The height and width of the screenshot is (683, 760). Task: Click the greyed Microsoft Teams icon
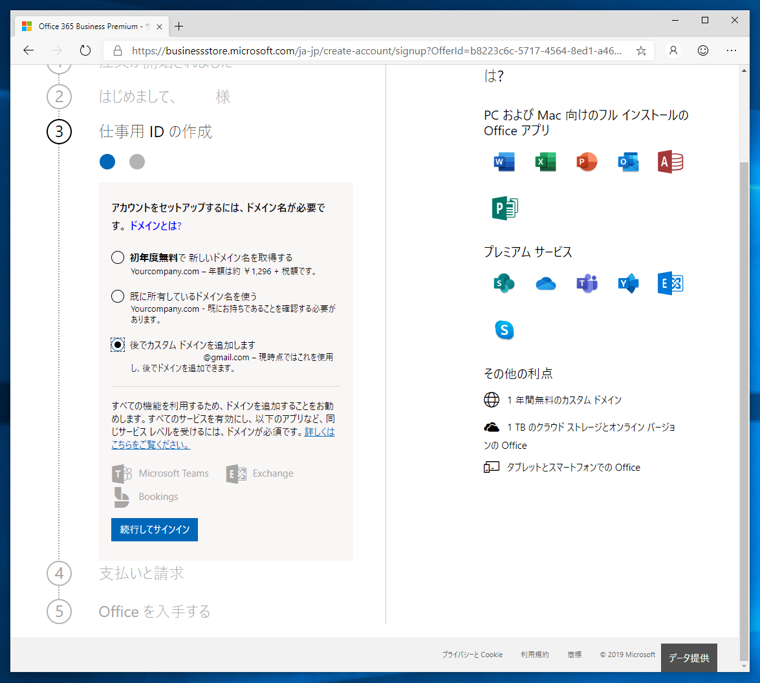[x=122, y=474]
